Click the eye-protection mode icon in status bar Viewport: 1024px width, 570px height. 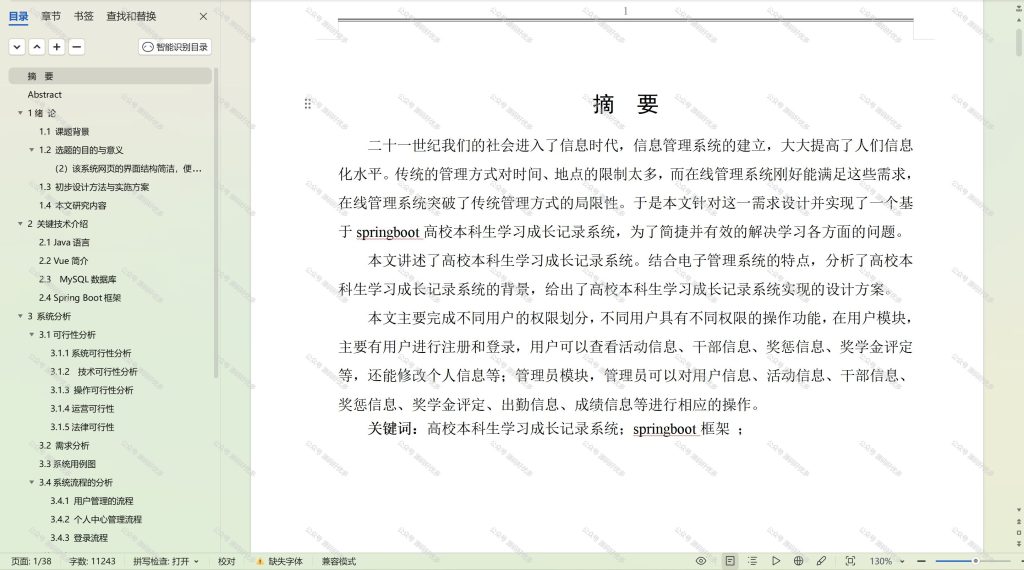pos(701,561)
